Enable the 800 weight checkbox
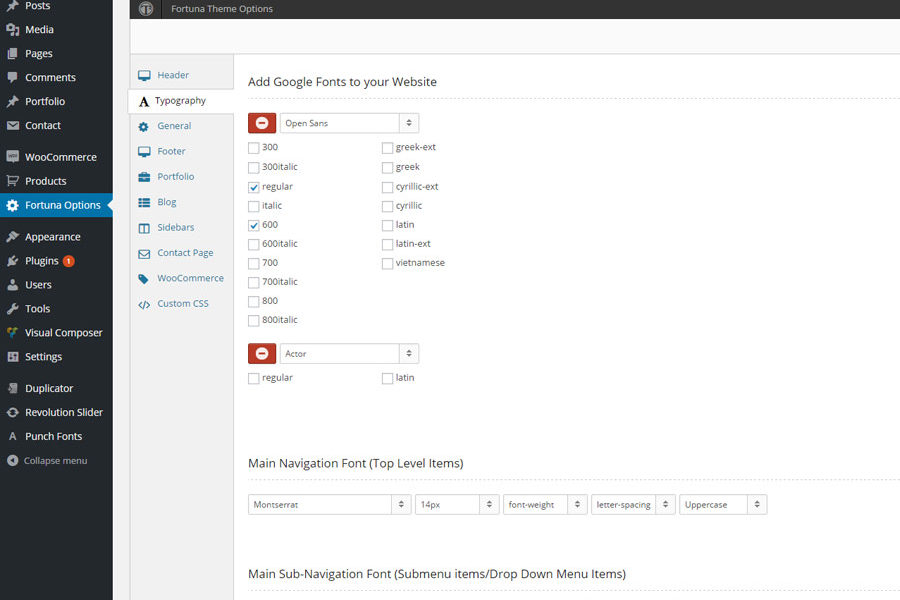The image size is (900, 600). [x=254, y=301]
